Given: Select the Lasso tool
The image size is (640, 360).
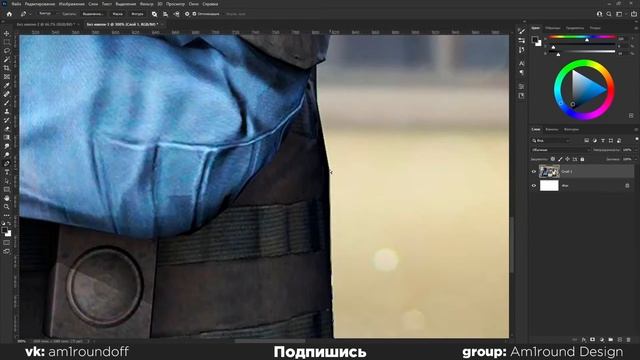Looking at the screenshot, I should click(x=7, y=51).
